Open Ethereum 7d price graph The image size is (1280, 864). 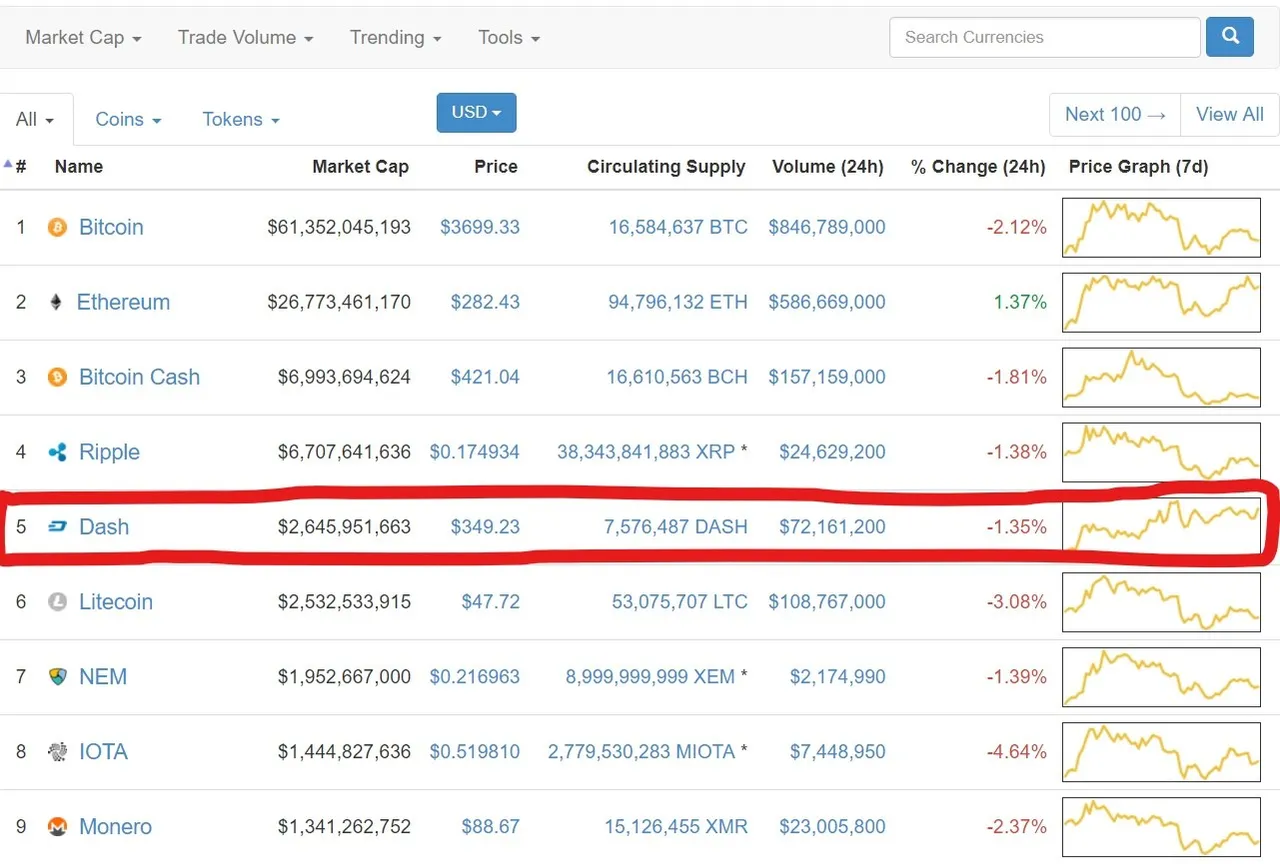1161,302
